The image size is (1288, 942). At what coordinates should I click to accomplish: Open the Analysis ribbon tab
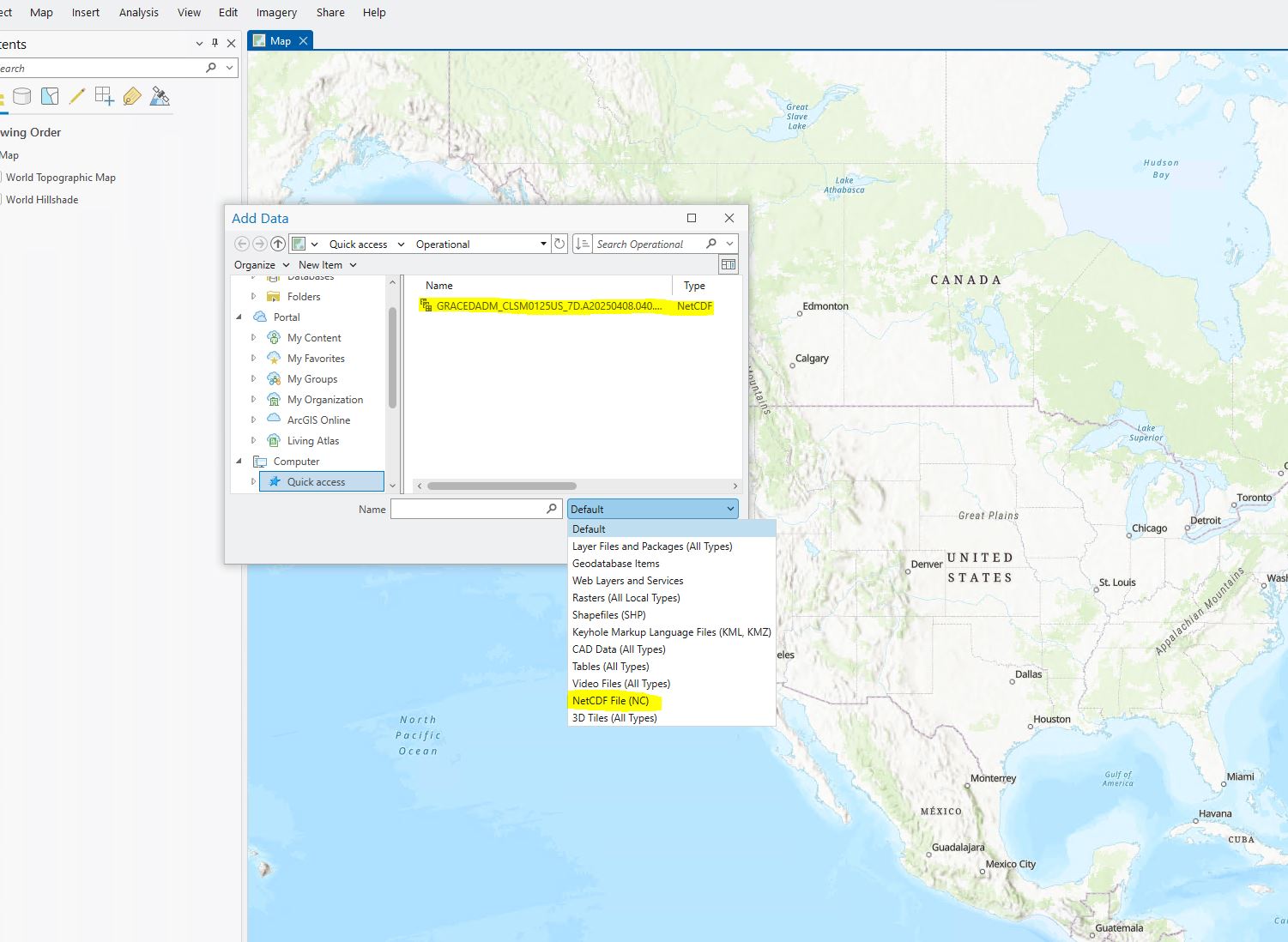[x=139, y=12]
